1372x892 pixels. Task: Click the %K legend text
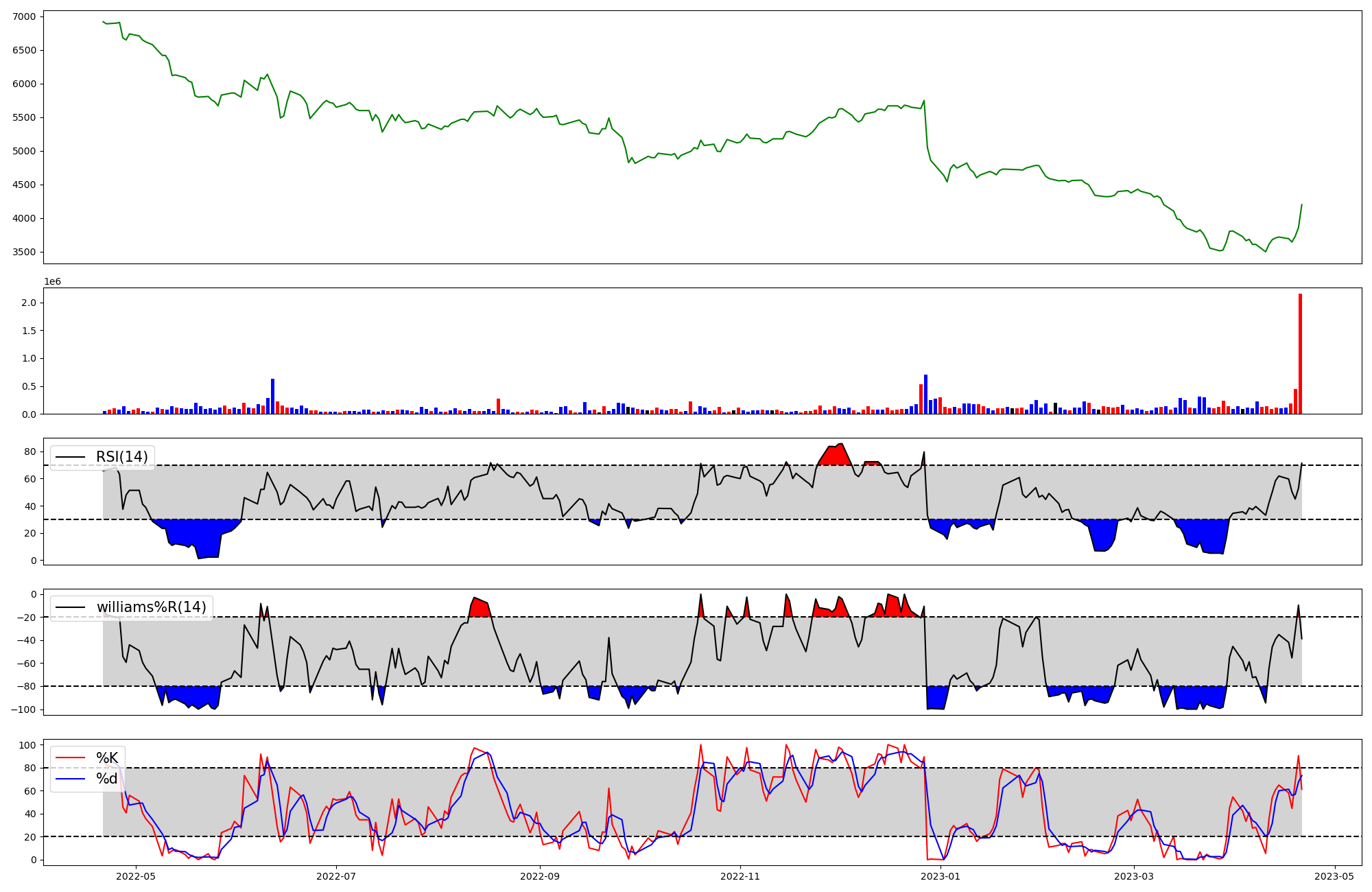point(107,758)
